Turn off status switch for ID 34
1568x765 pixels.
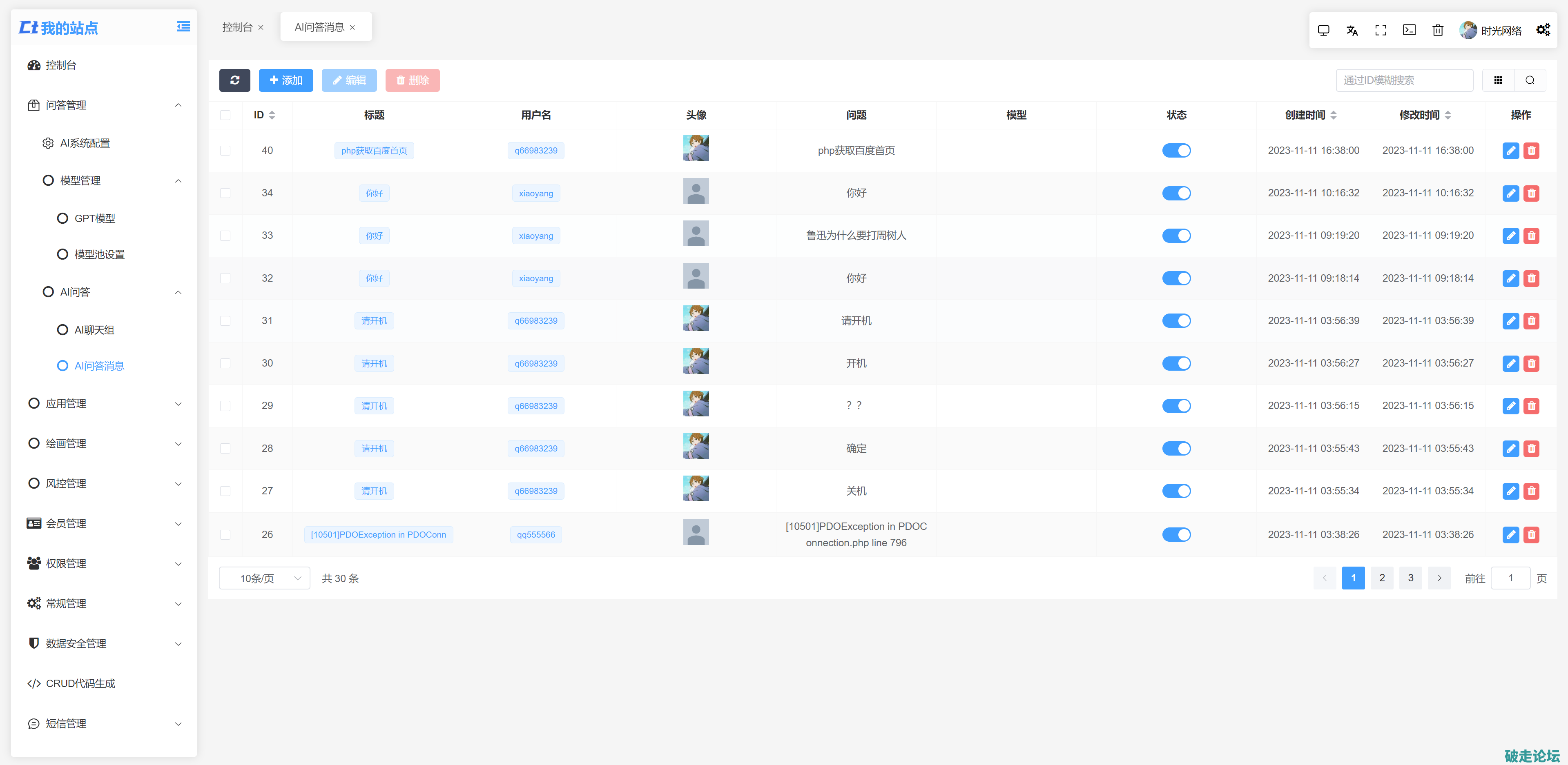click(x=1176, y=193)
